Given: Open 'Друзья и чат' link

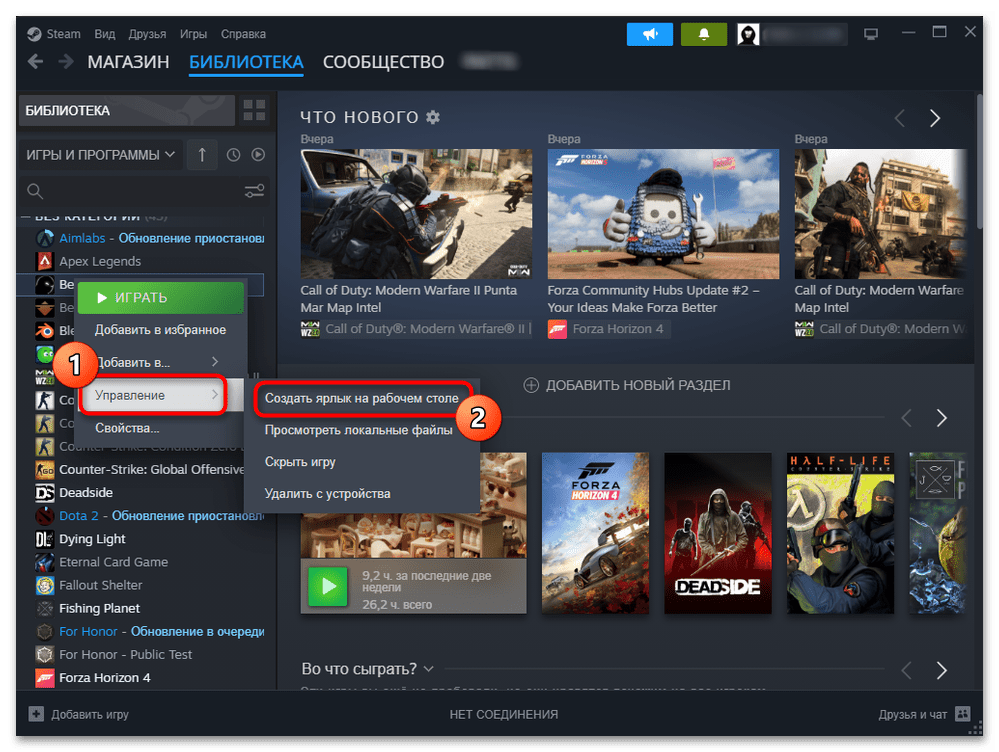Looking at the screenshot, I should tap(912, 714).
